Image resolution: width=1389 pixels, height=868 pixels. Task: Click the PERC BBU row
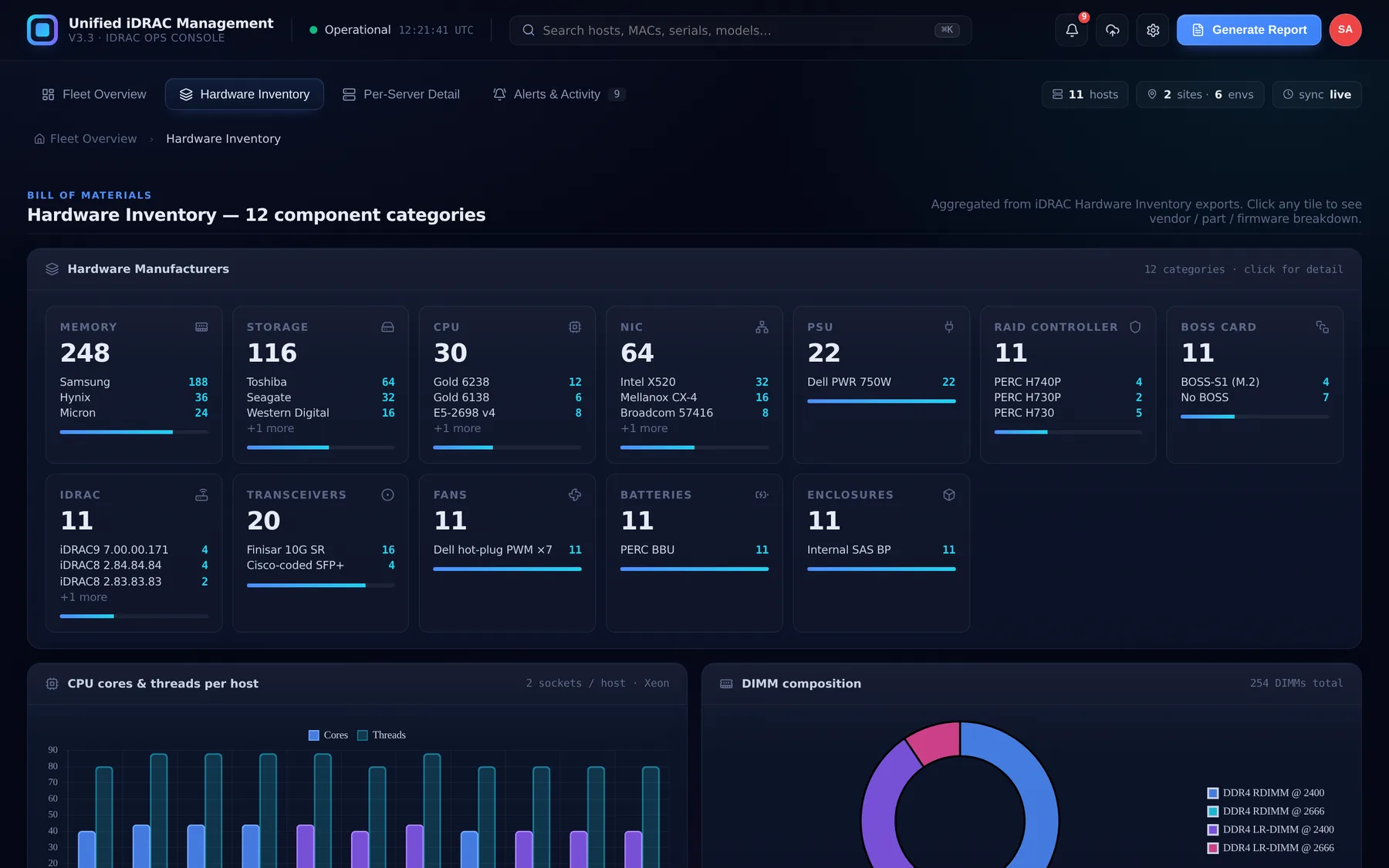[x=694, y=550]
